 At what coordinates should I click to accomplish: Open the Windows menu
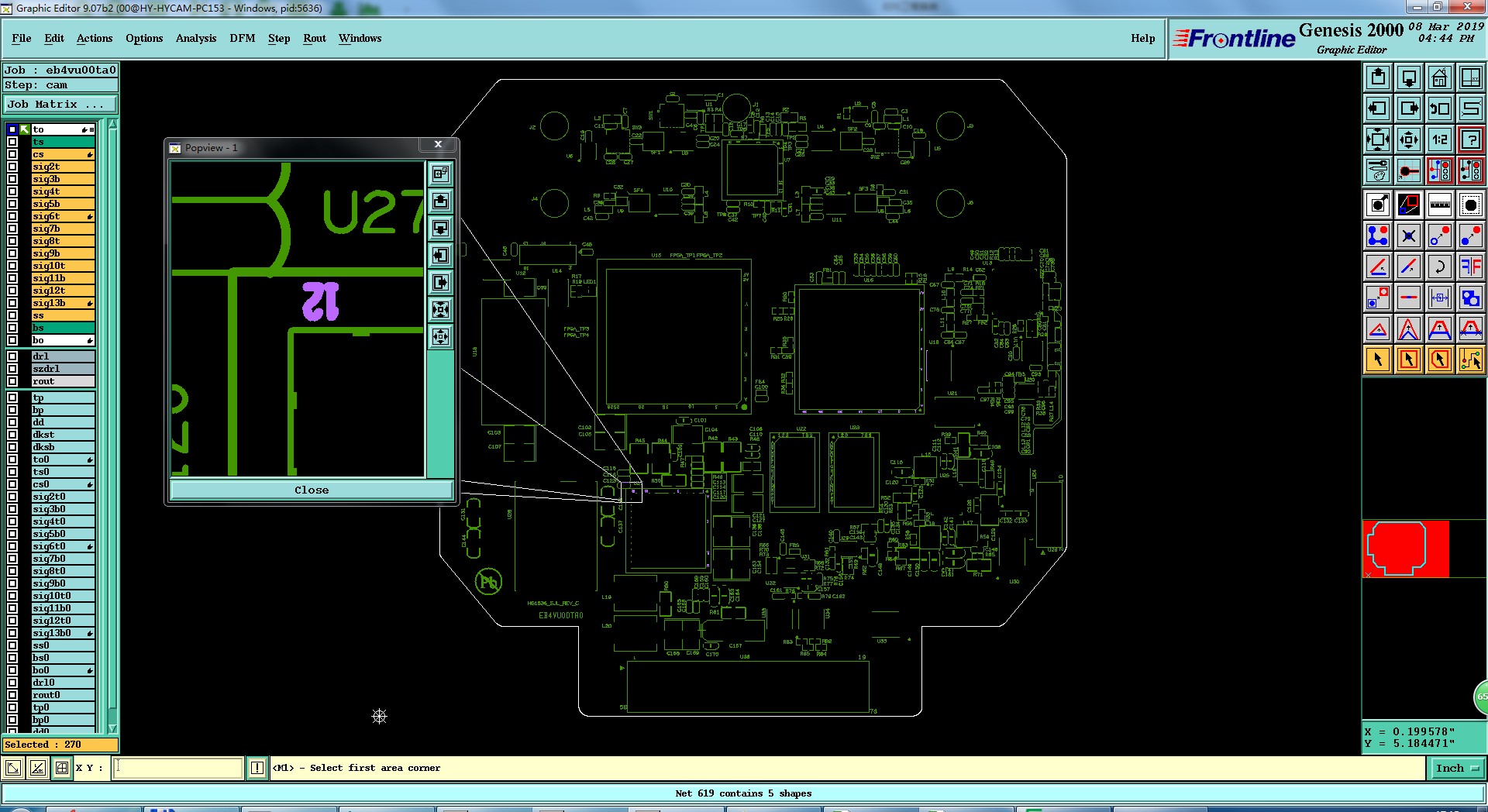point(360,38)
